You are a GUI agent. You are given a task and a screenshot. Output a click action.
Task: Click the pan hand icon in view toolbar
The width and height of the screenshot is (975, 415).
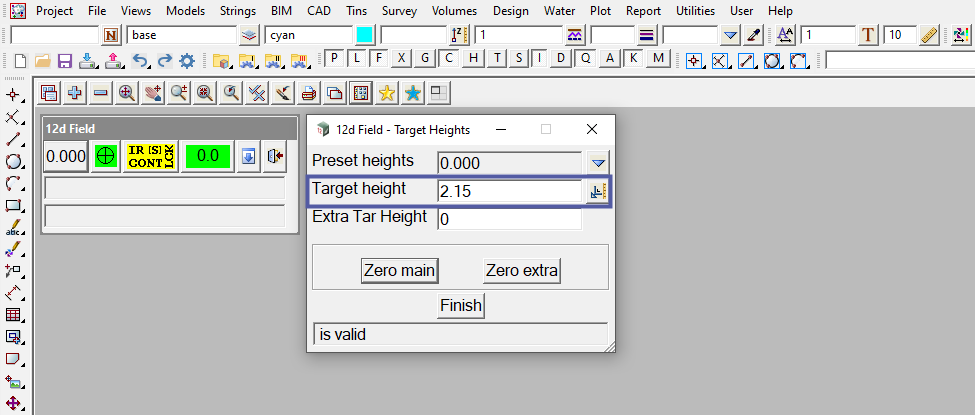[x=153, y=93]
